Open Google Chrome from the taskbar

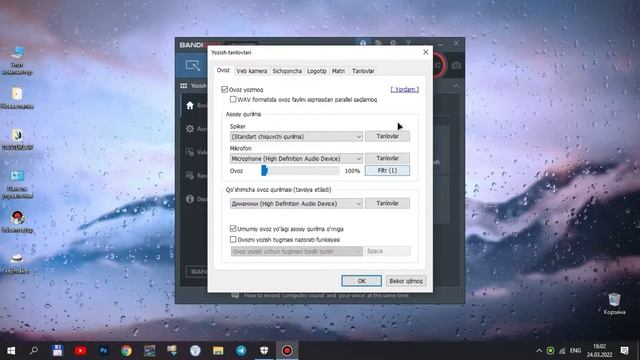127,351
